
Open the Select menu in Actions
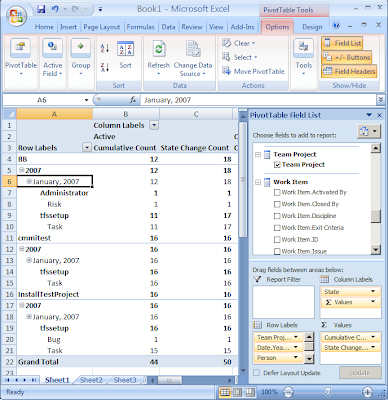(x=240, y=57)
